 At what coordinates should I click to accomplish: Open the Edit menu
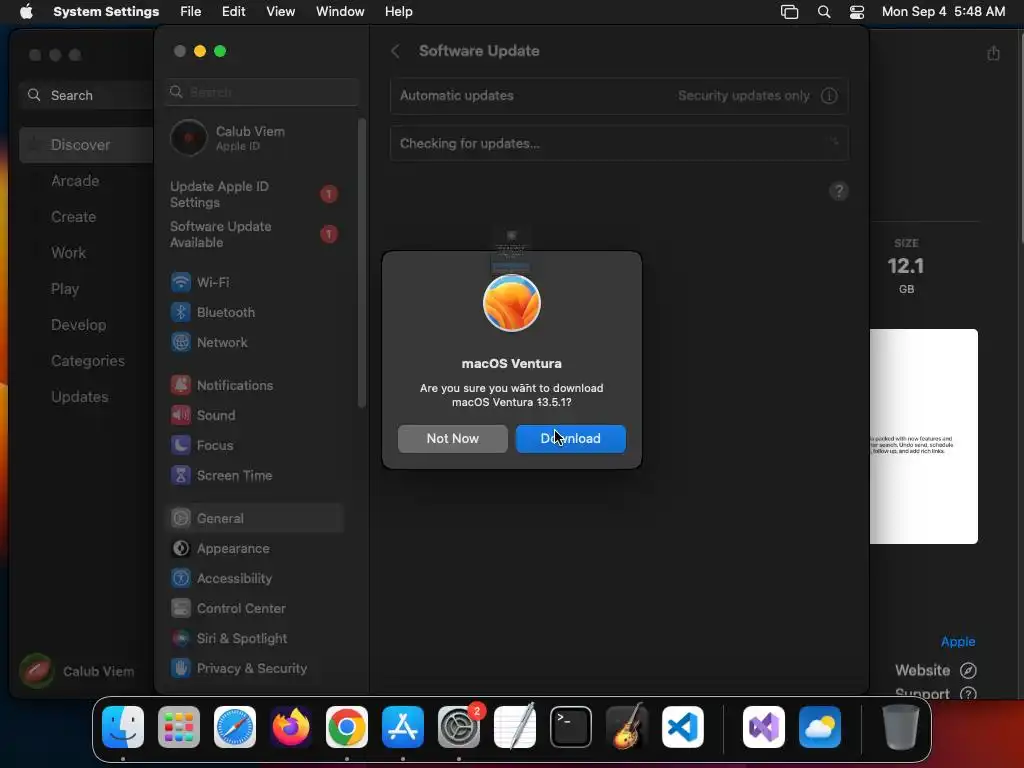pos(234,12)
